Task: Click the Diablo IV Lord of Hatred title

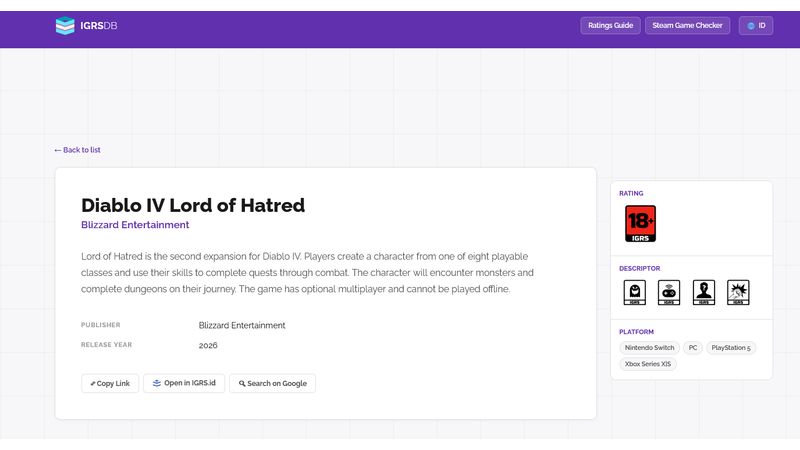Action: (x=193, y=205)
